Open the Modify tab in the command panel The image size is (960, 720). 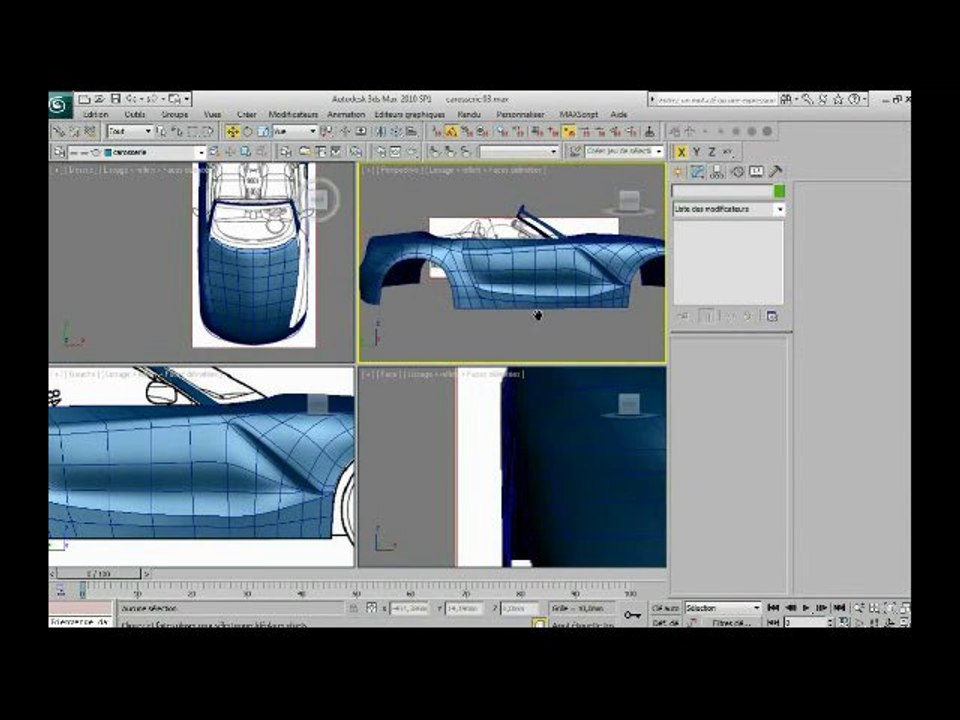pos(697,172)
